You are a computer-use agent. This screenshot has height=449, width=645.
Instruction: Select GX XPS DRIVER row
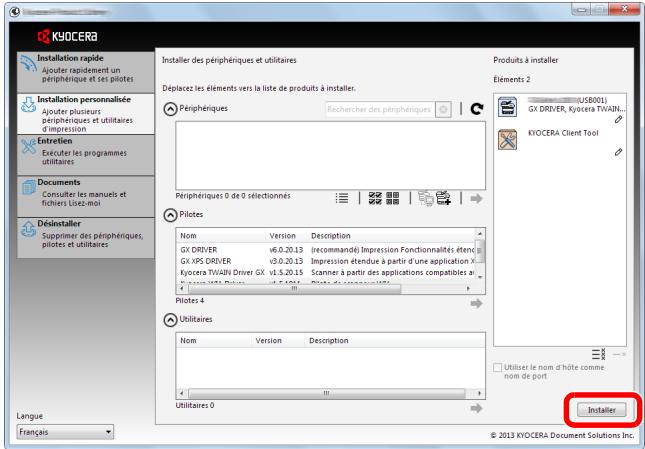pos(325,262)
